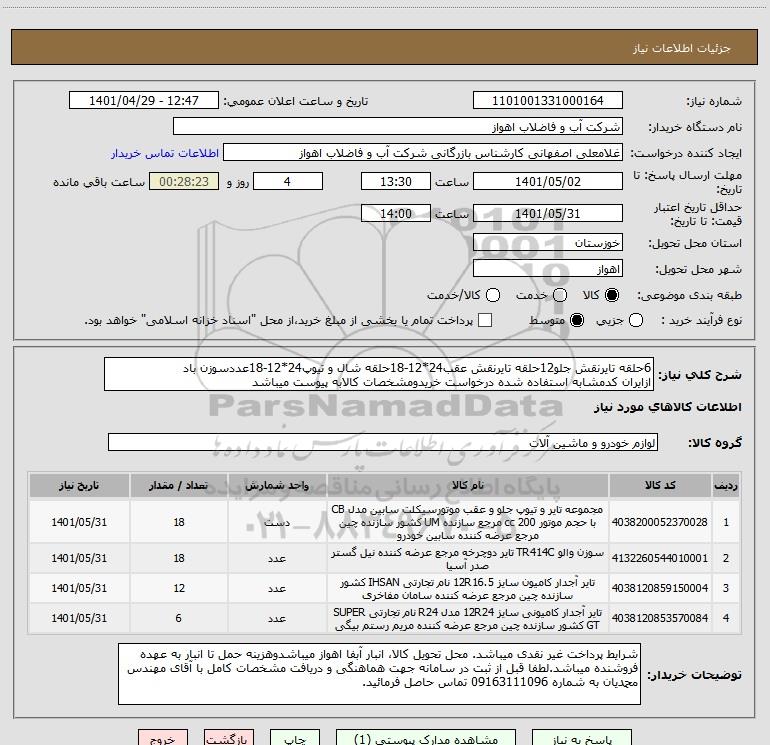
Task: Click the SUPER GT 12R24 tire item name
Action: (467, 619)
